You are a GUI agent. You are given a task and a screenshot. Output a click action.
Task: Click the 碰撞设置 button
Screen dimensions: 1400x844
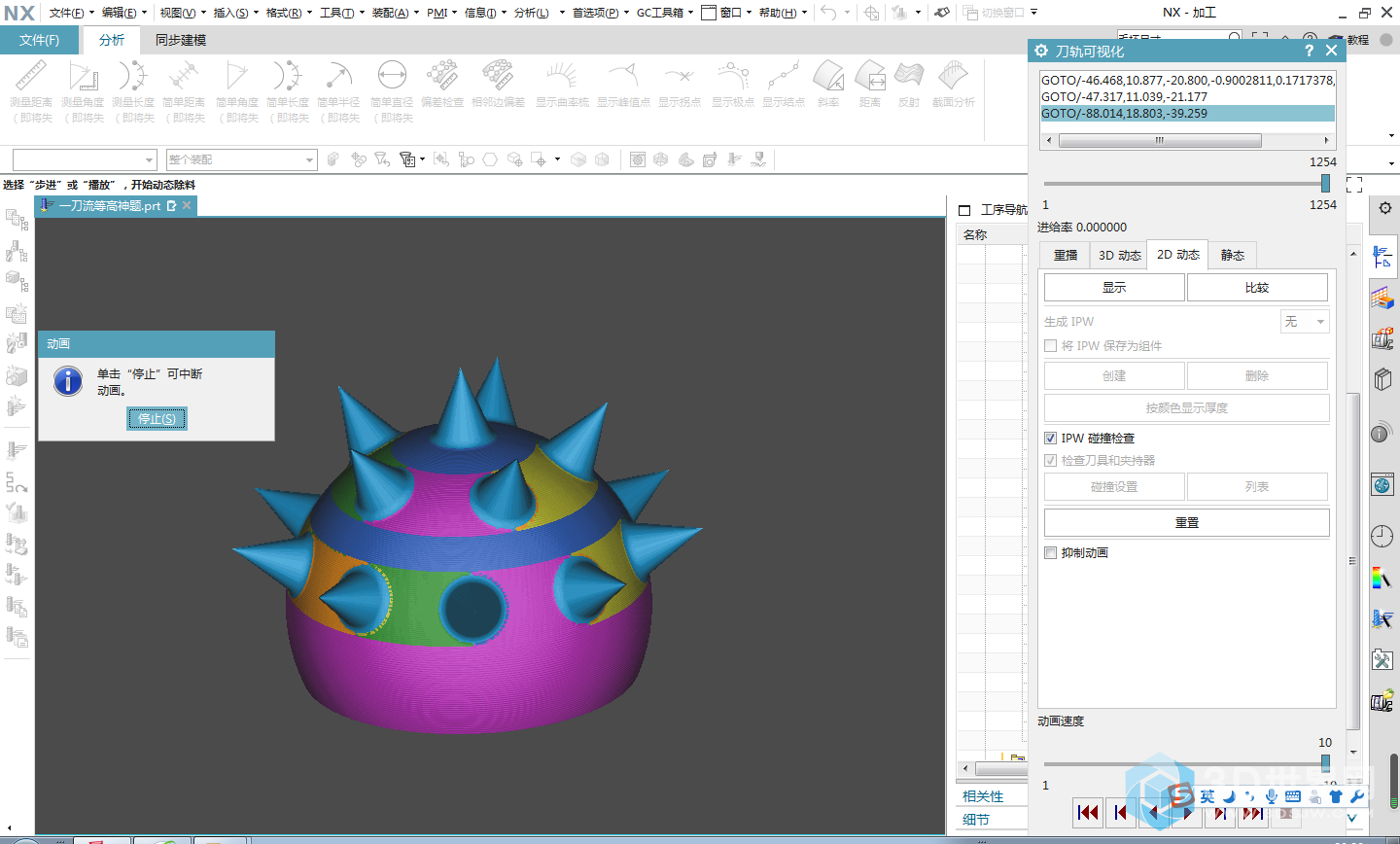coord(1114,487)
